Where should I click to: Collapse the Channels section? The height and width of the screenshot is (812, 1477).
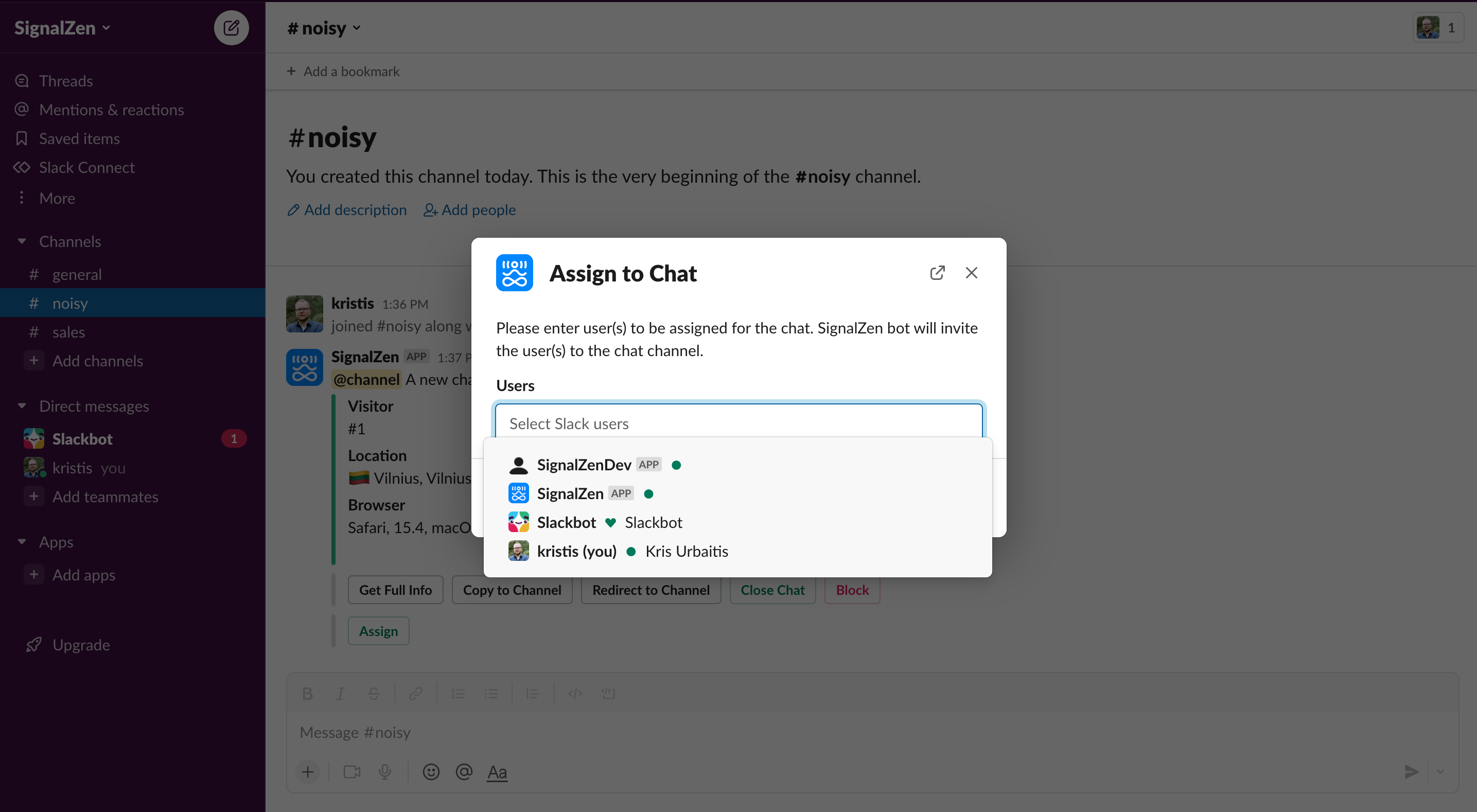point(22,241)
